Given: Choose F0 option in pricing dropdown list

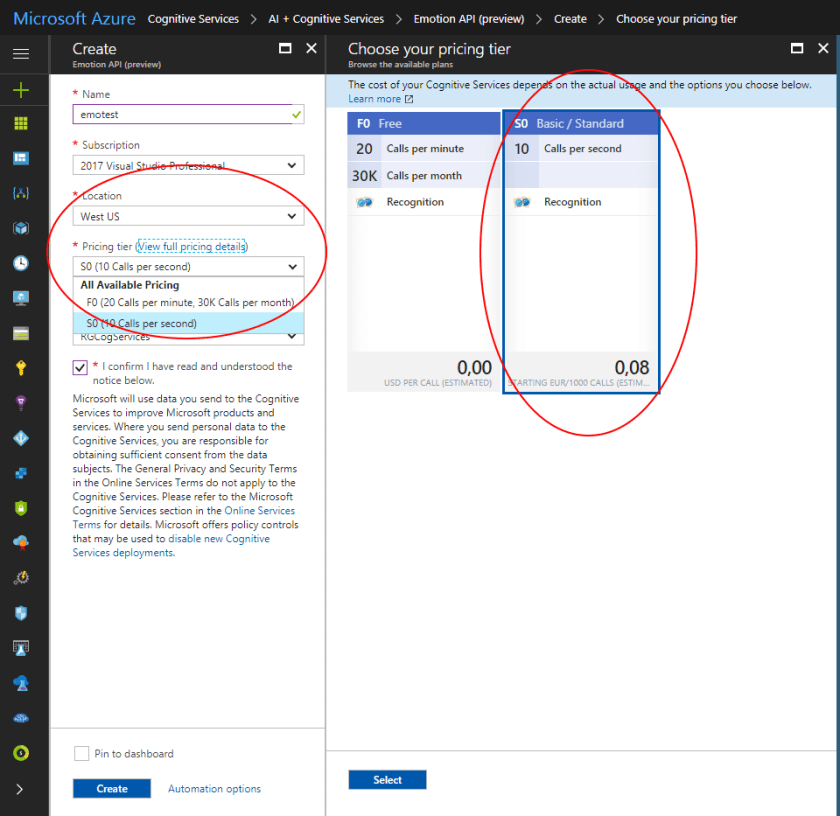Looking at the screenshot, I should pos(189,302).
